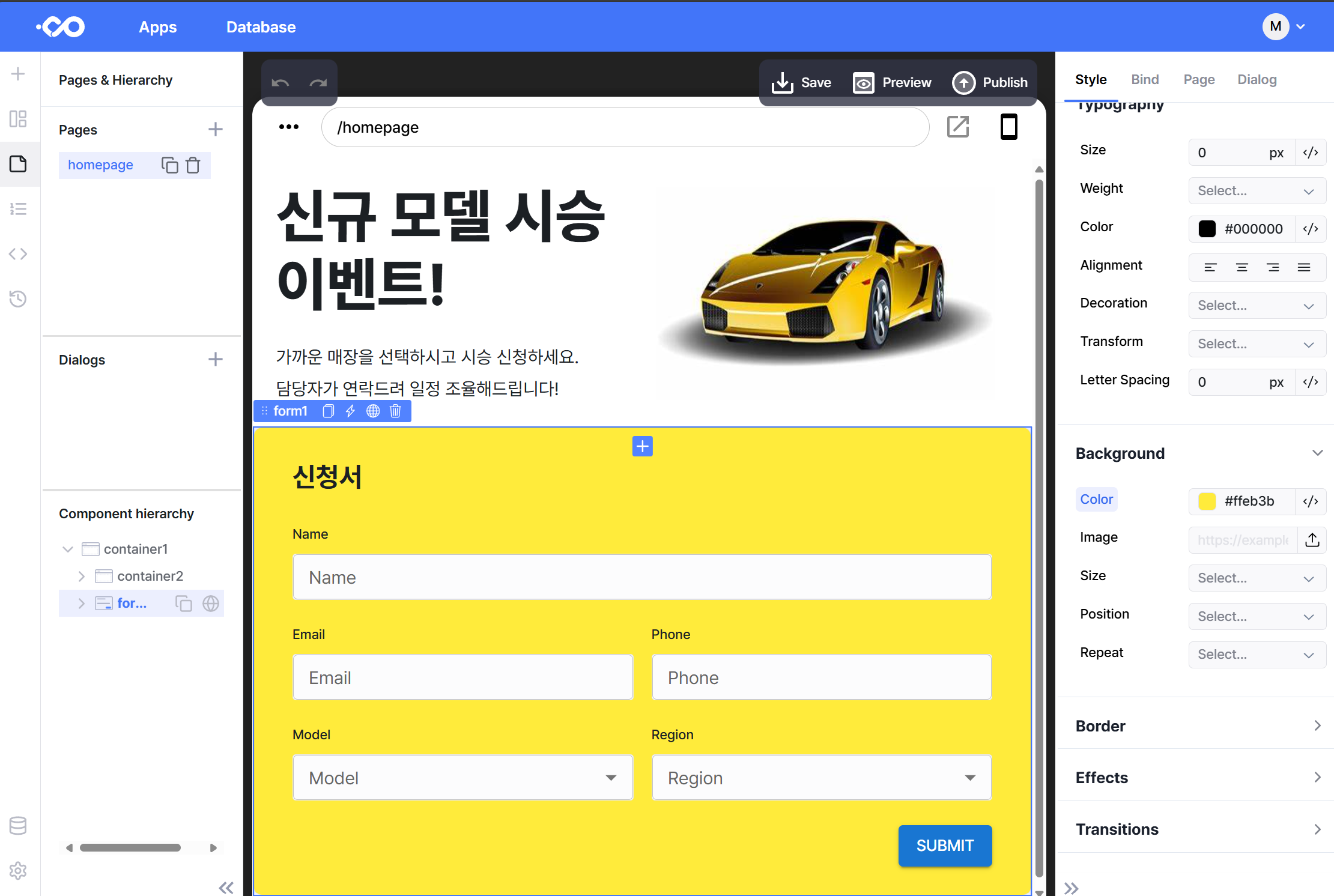Screen dimensions: 1334x896
Task: Open the layout templates icon in left rail
Action: click(18, 119)
